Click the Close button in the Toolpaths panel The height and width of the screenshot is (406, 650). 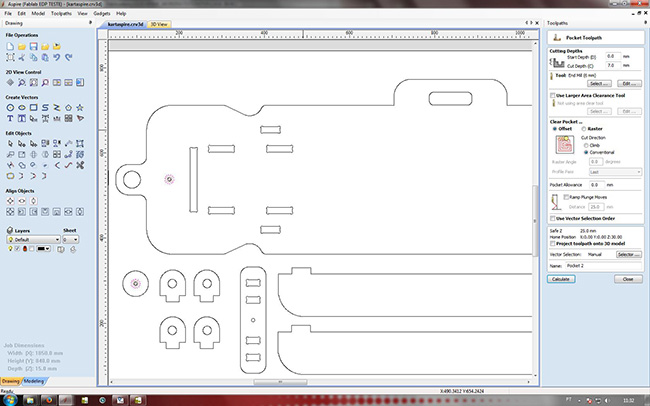tap(628, 279)
